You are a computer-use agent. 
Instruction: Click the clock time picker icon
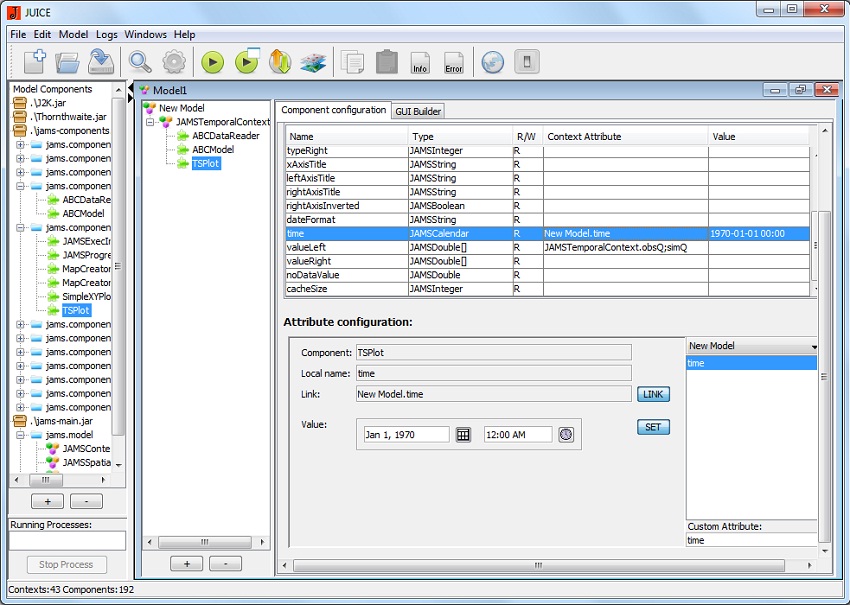pos(566,435)
